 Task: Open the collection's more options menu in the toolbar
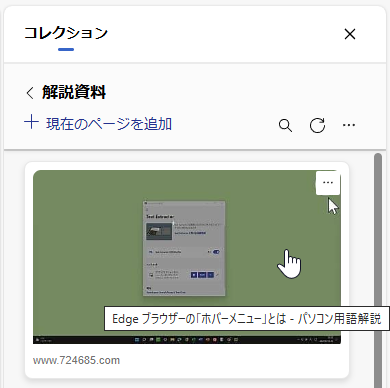point(349,125)
